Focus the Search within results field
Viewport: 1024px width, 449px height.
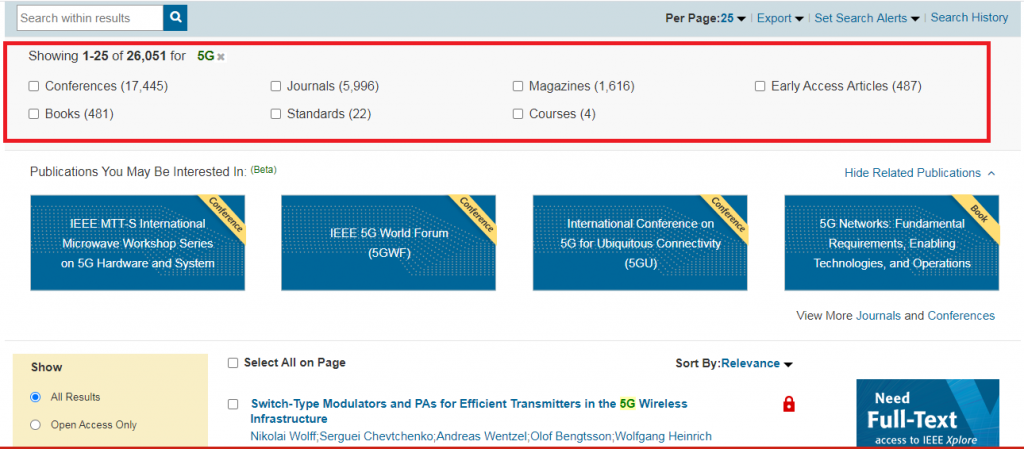(x=90, y=18)
